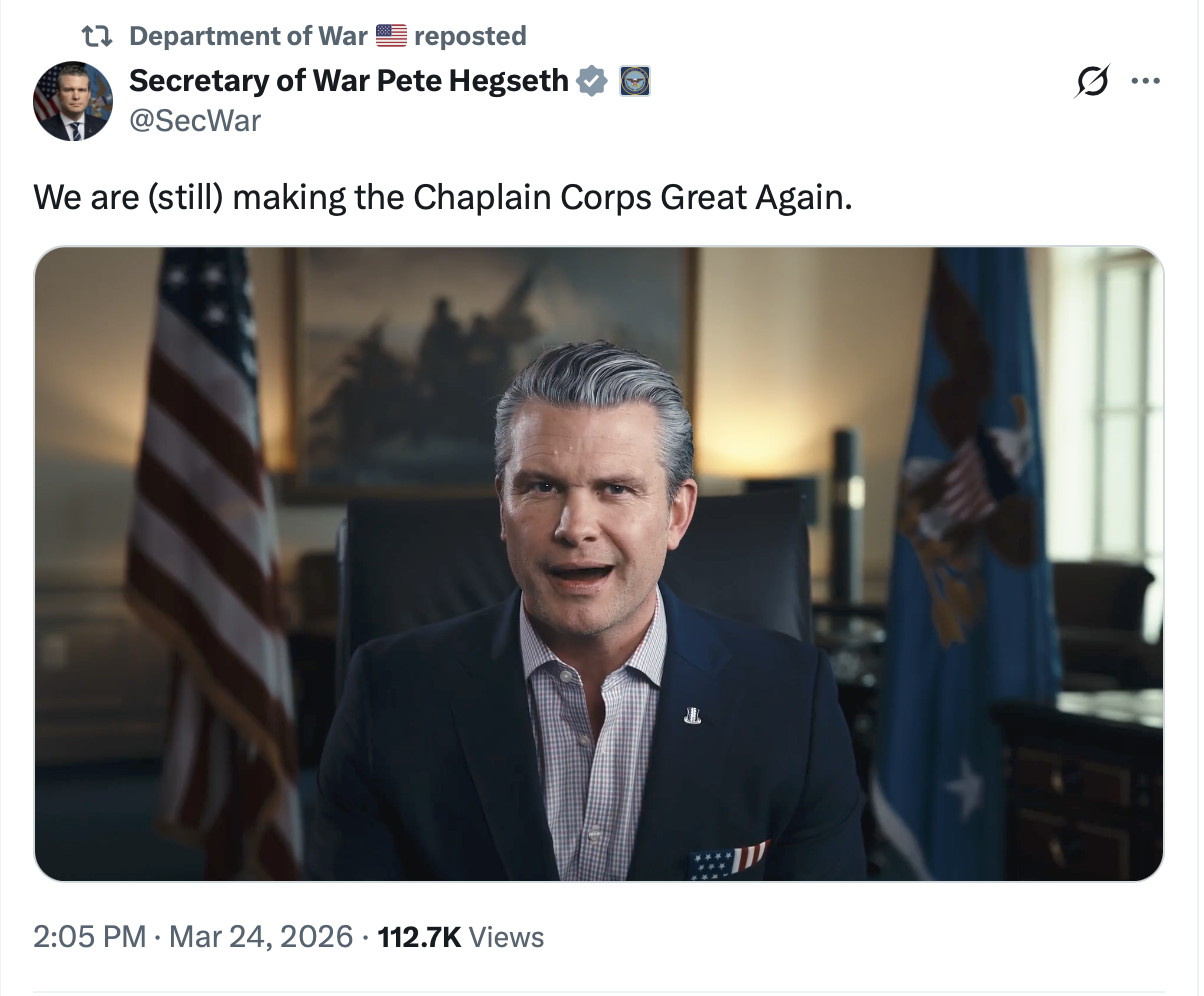
Task: Open the @SecWar profile avatar
Action: click(72, 101)
